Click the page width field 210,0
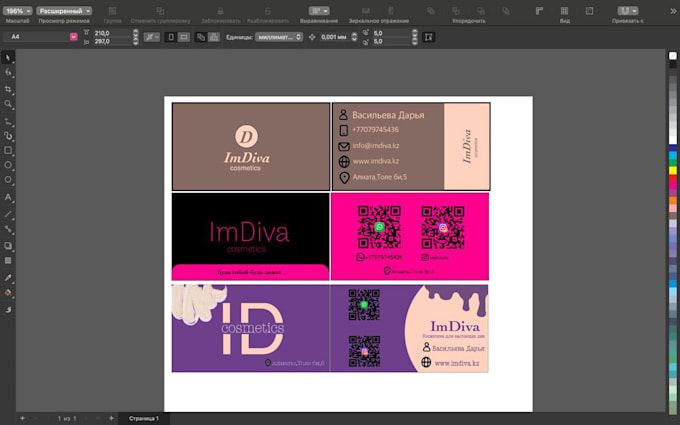 [112, 33]
